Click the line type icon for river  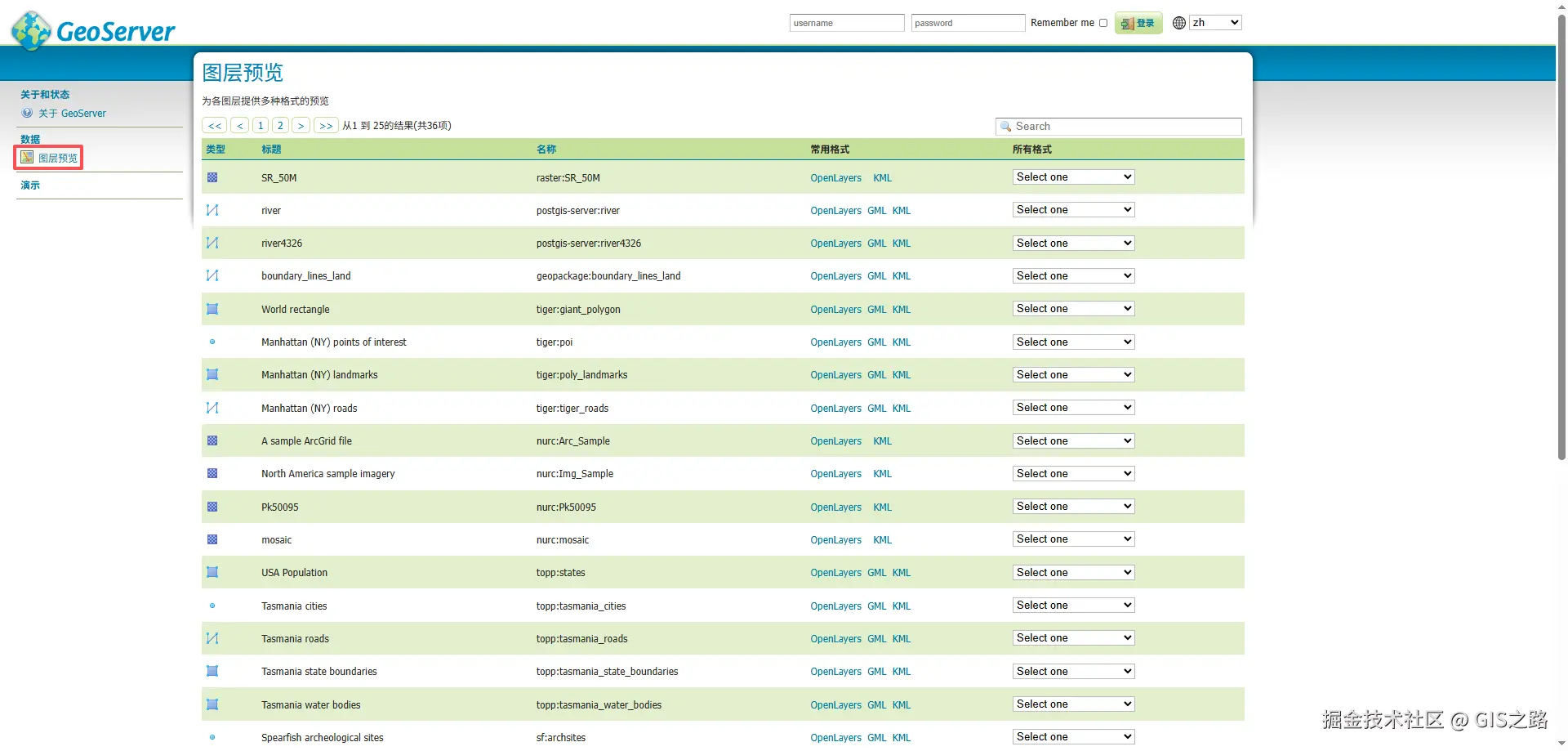[x=212, y=210]
